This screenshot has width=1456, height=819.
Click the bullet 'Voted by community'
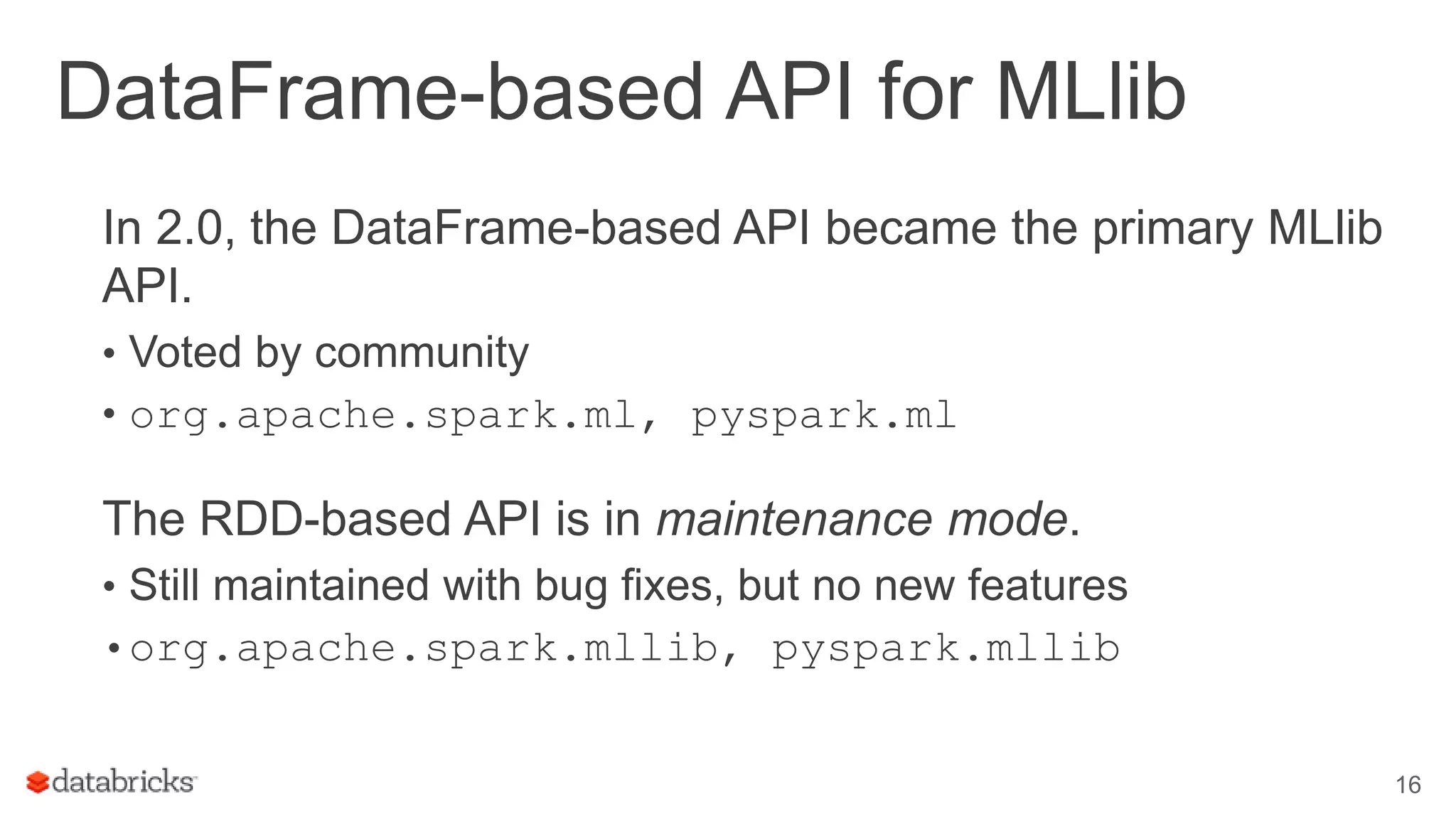tap(329, 353)
